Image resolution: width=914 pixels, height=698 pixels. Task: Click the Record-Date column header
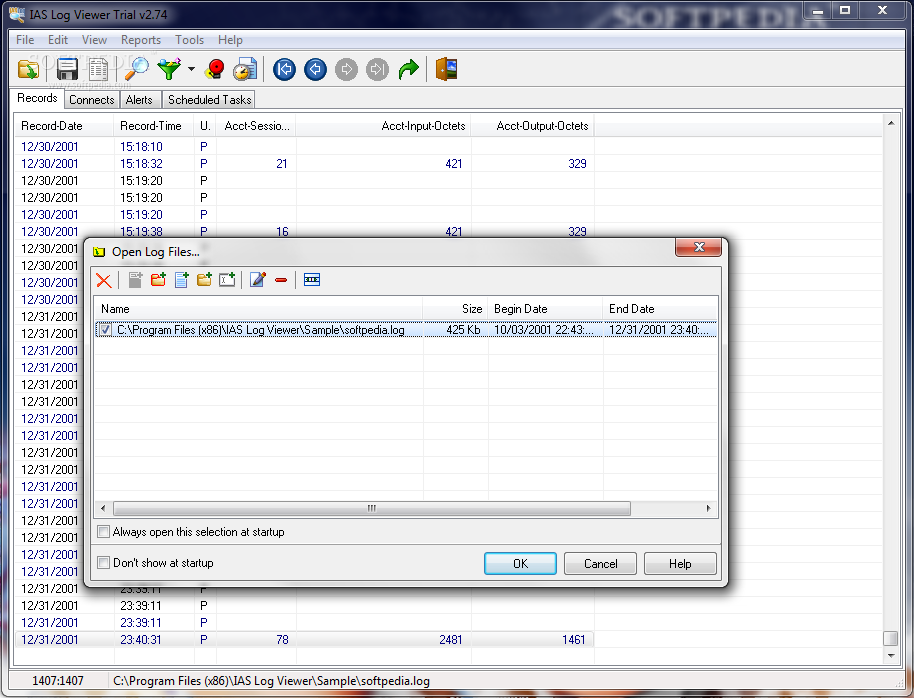tap(64, 126)
